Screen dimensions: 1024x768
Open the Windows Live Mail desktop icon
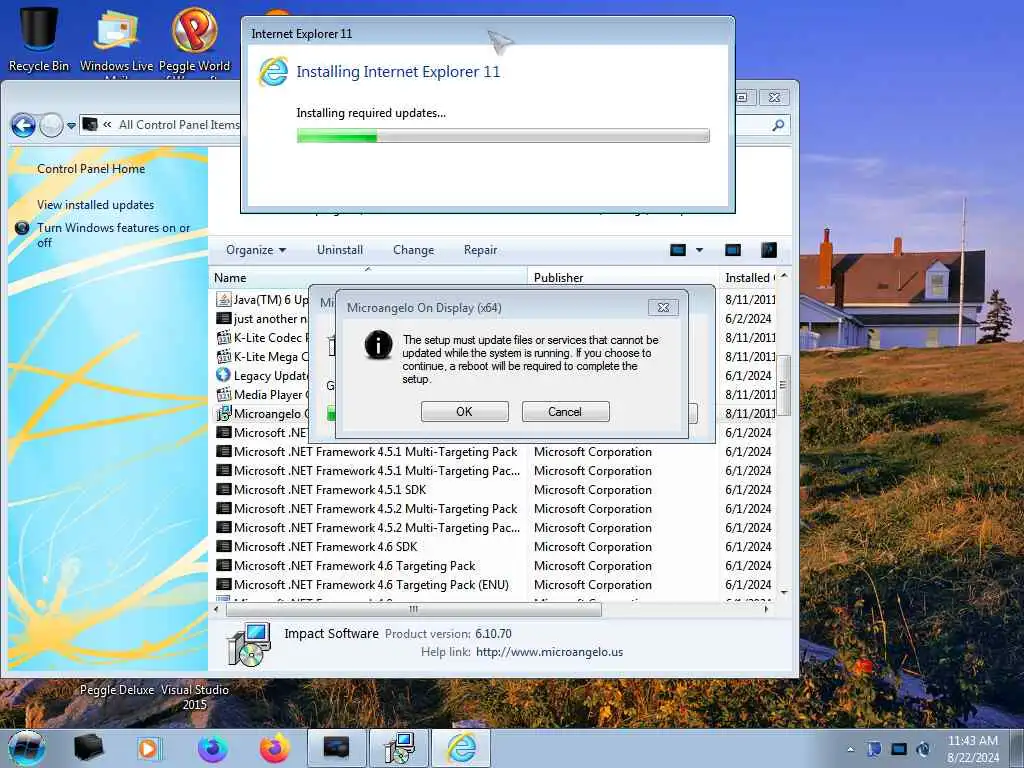[116, 39]
